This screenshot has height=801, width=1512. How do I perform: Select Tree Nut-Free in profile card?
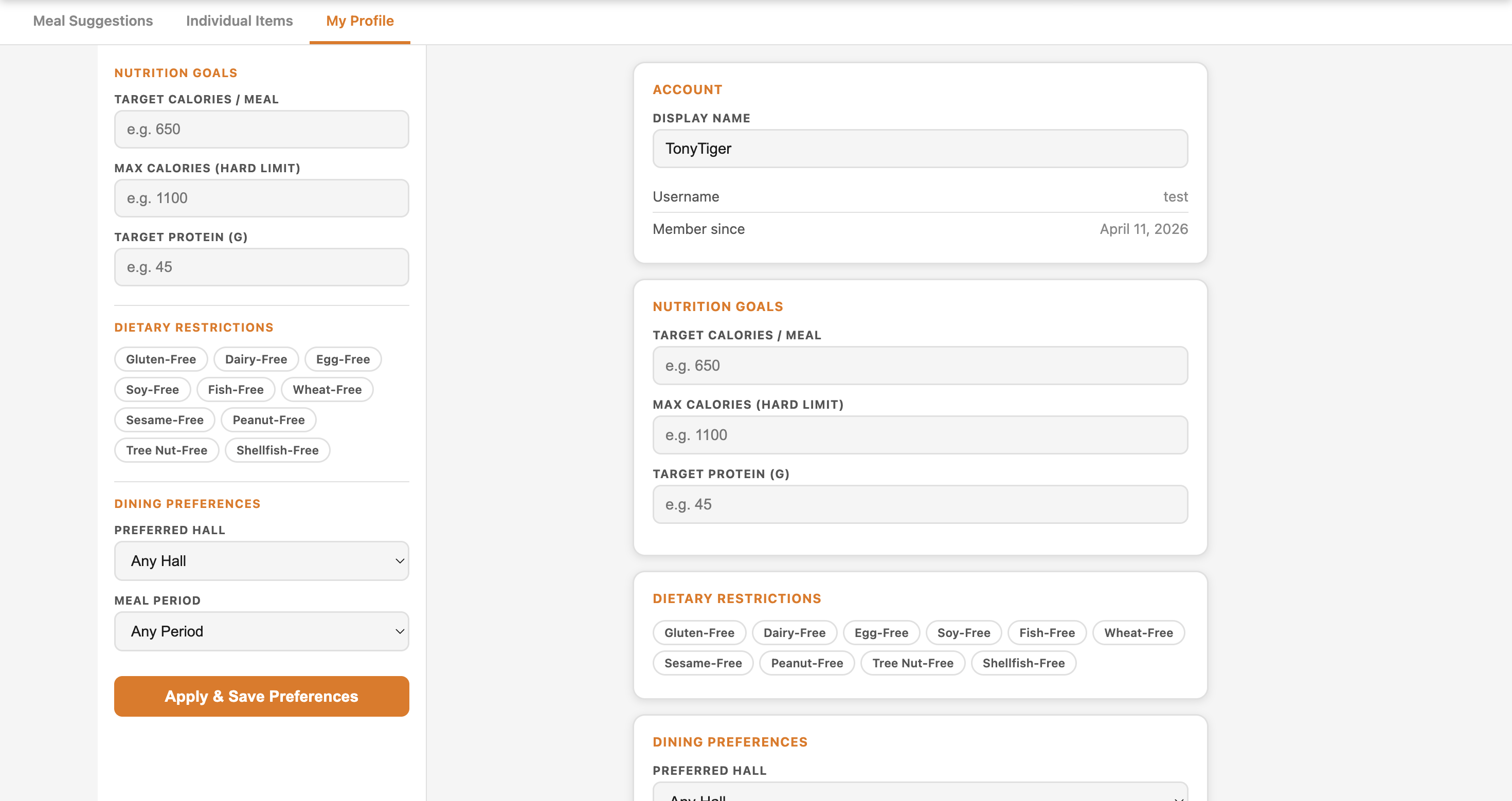912,663
